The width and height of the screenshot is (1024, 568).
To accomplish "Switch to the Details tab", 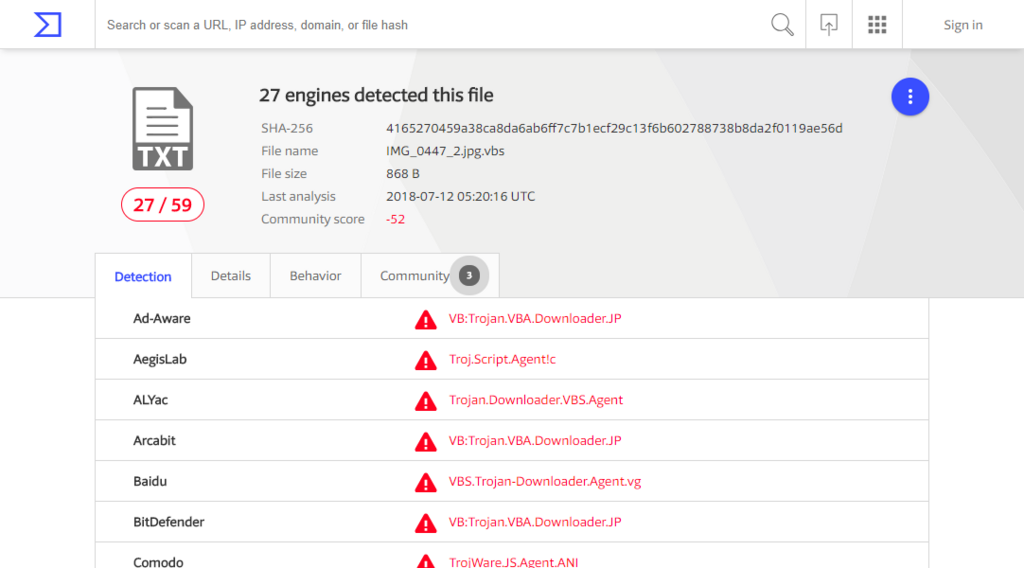I will coord(231,276).
